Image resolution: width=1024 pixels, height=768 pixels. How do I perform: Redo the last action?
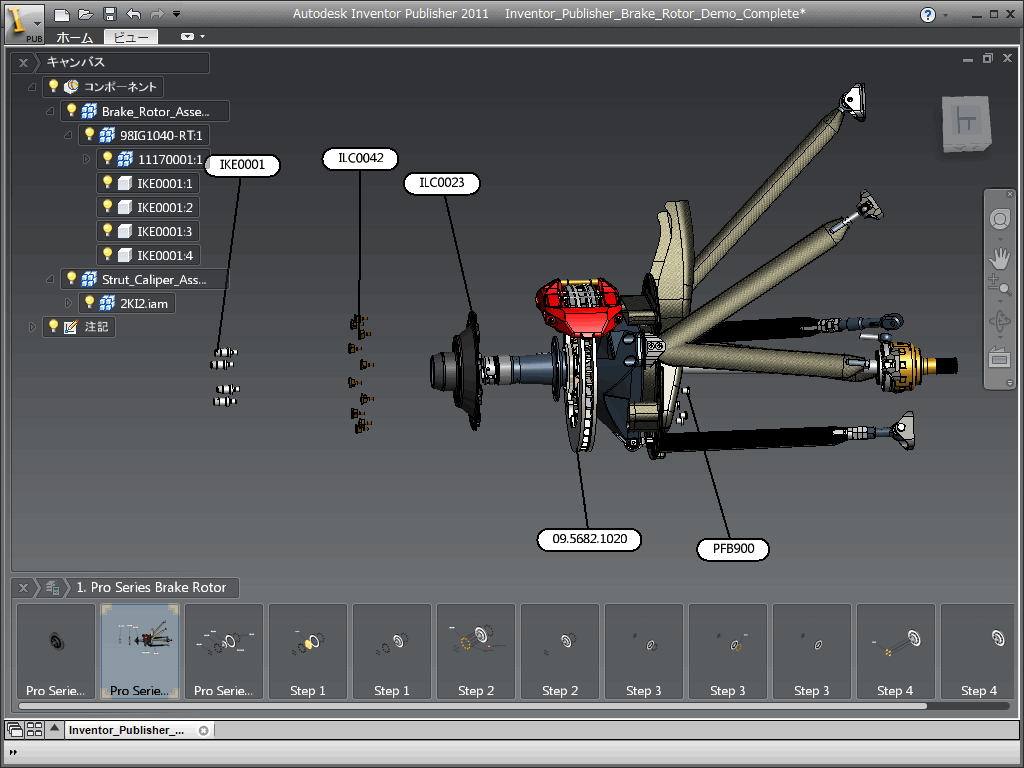pyautogui.click(x=157, y=14)
